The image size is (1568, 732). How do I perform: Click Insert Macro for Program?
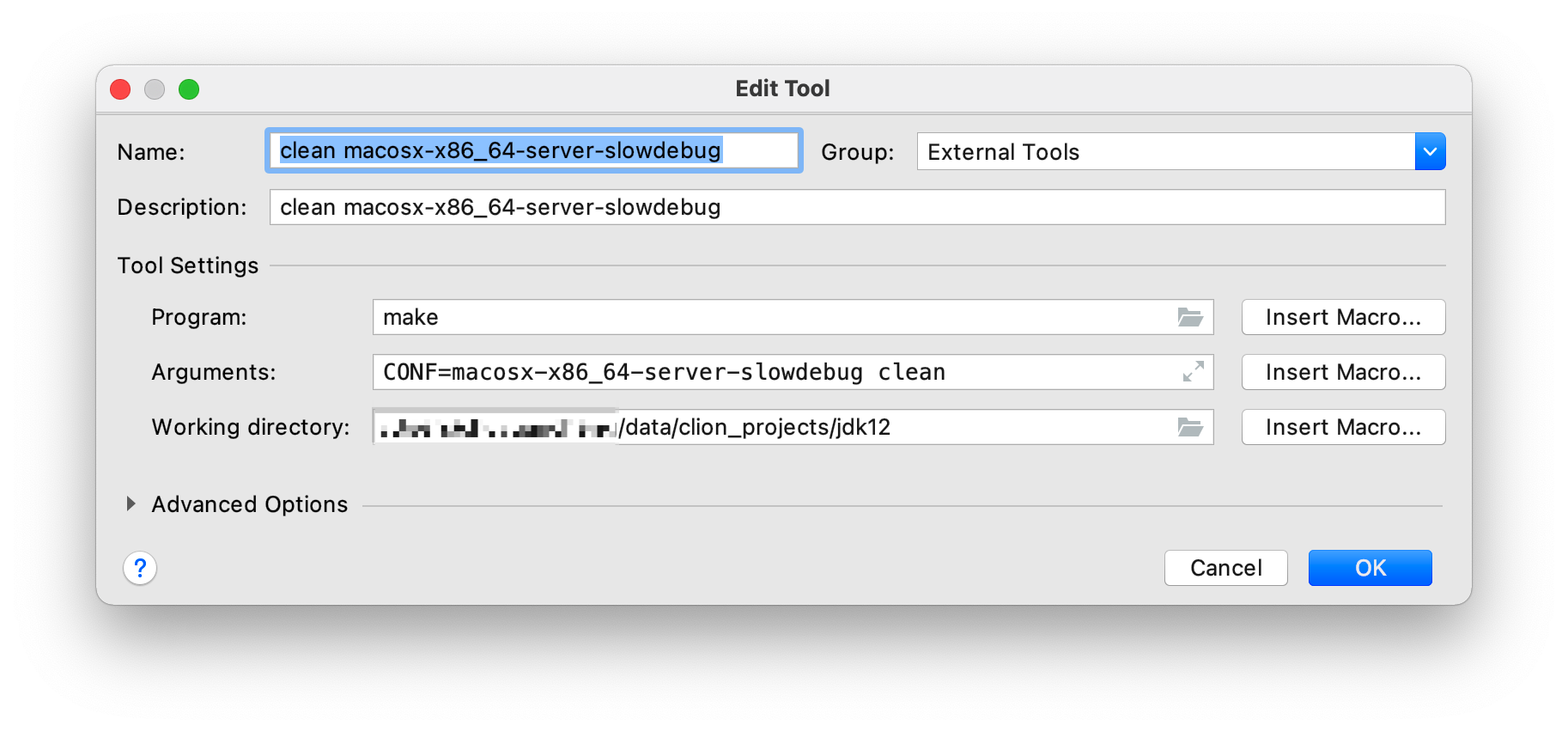1343,317
